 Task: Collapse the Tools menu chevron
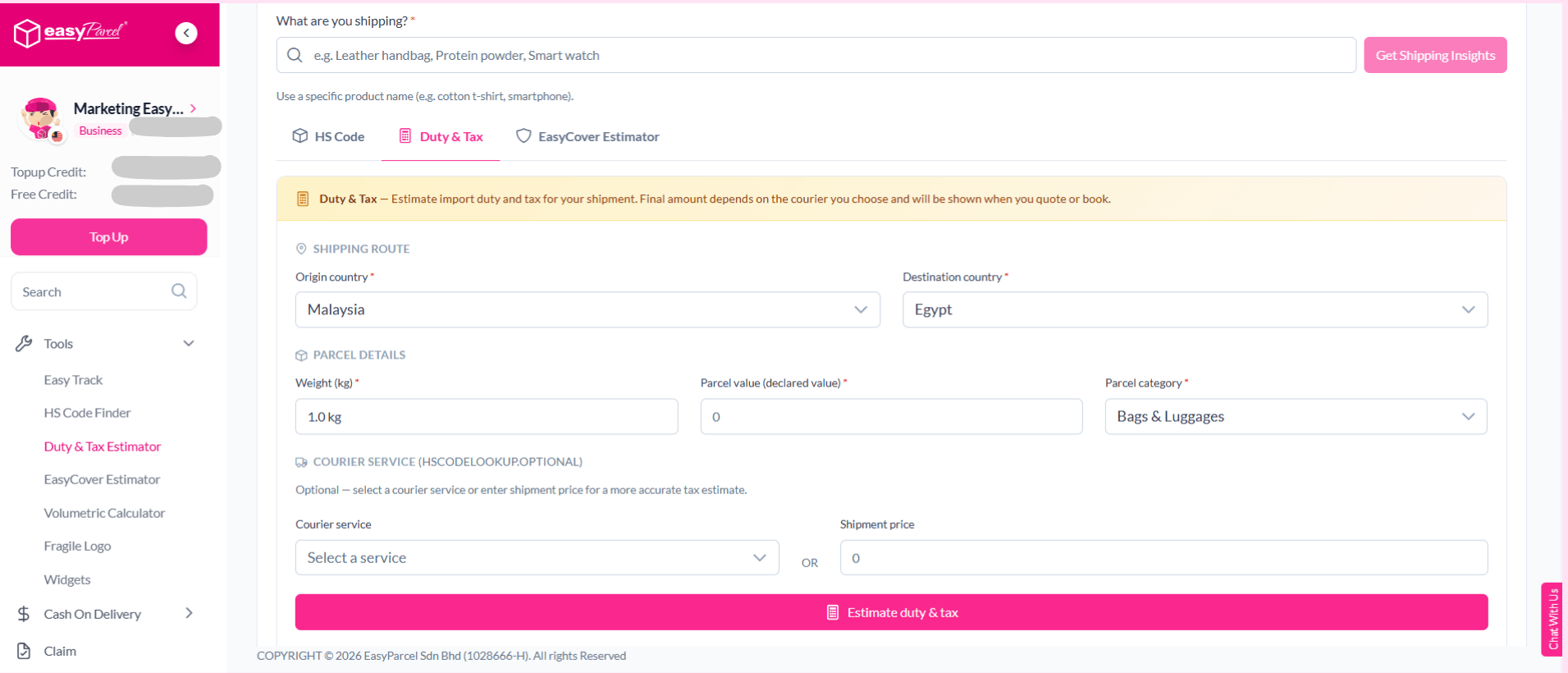(189, 343)
